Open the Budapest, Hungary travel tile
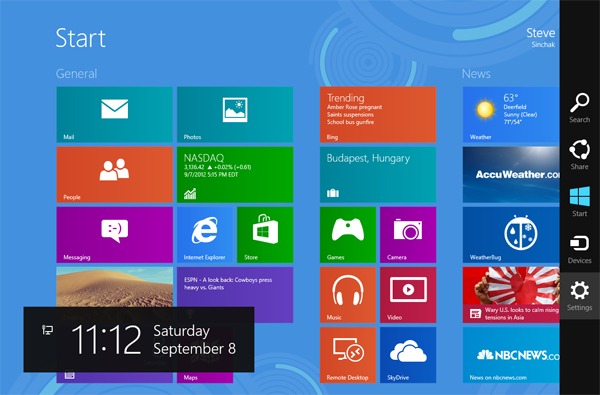This screenshot has width=600, height=395. click(x=378, y=175)
